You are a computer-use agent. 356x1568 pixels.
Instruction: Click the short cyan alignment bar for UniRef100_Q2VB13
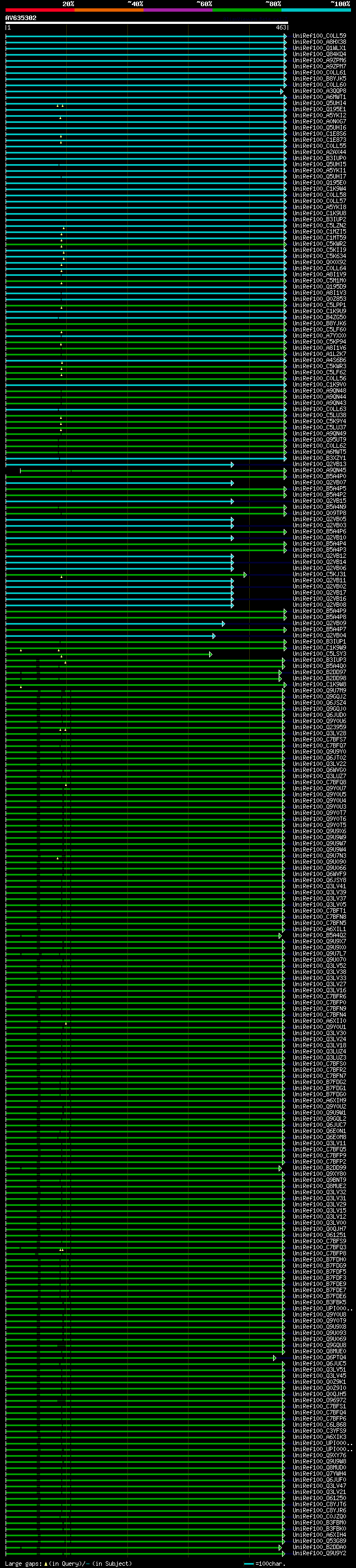(119, 464)
